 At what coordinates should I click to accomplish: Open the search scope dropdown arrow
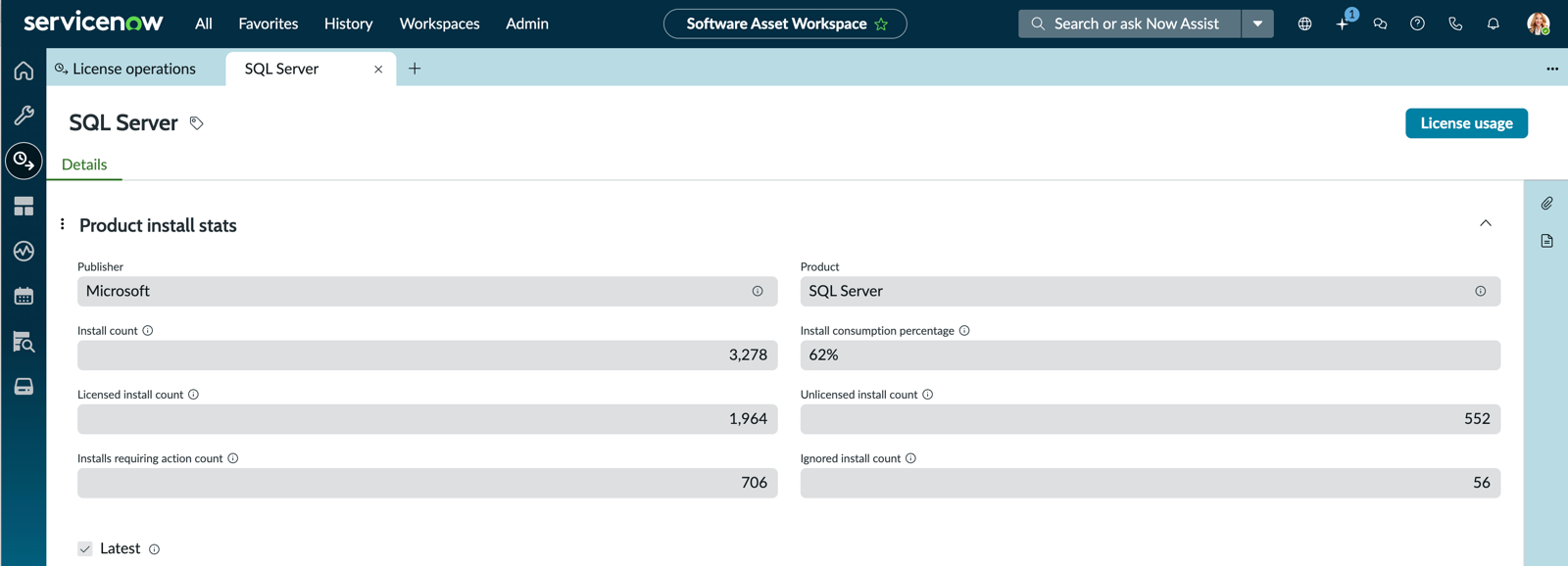[x=1257, y=24]
